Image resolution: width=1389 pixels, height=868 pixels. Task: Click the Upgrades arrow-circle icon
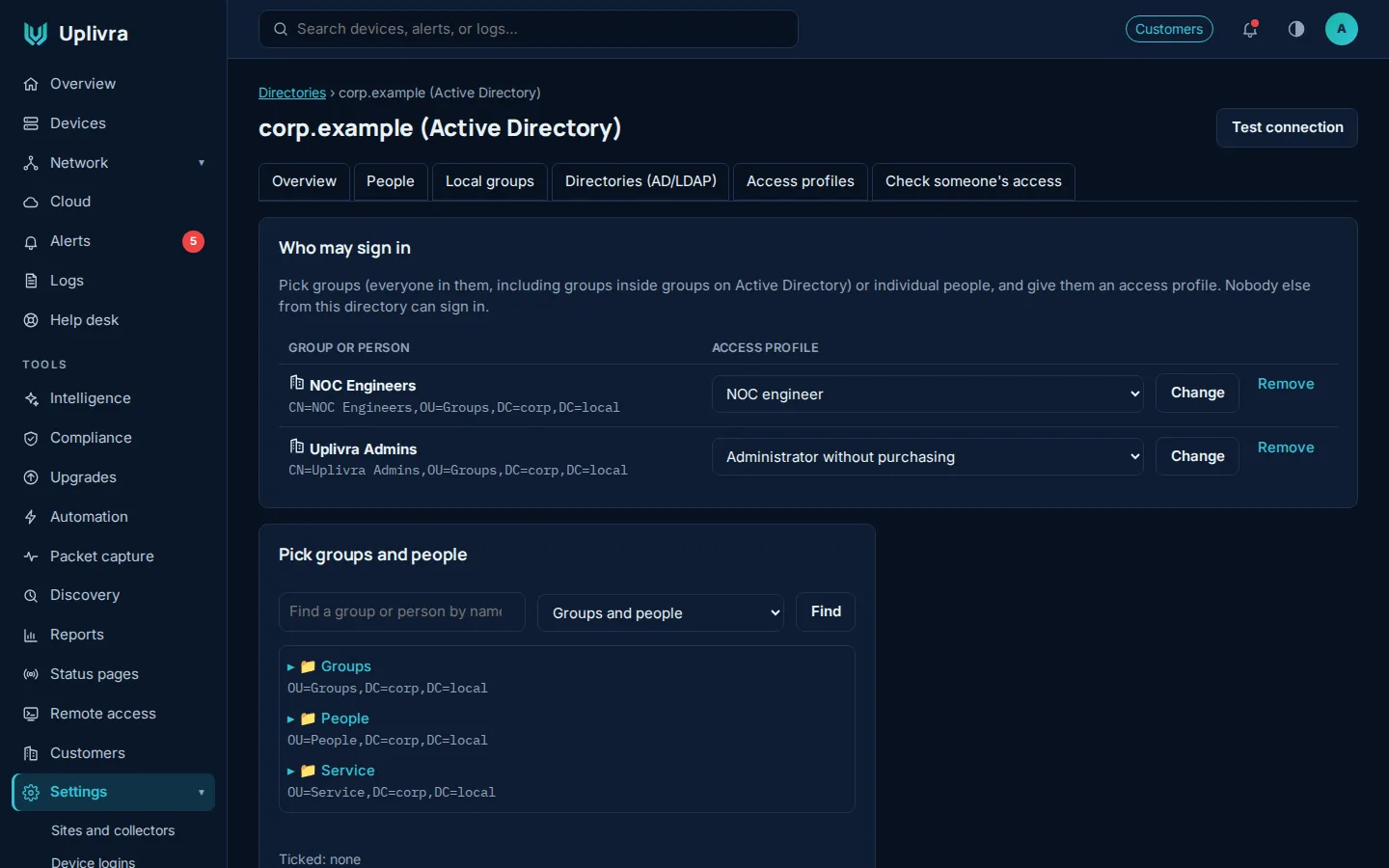click(31, 477)
